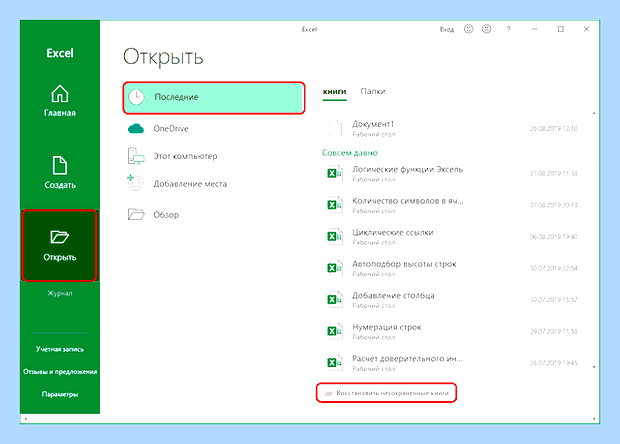Close the Excel window

pos(586,29)
